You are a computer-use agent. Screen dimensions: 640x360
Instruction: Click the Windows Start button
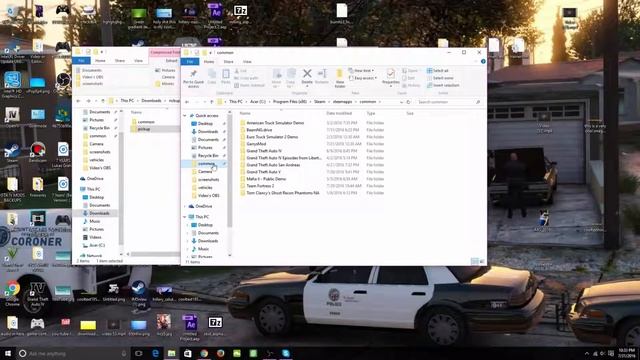click(x=7, y=353)
